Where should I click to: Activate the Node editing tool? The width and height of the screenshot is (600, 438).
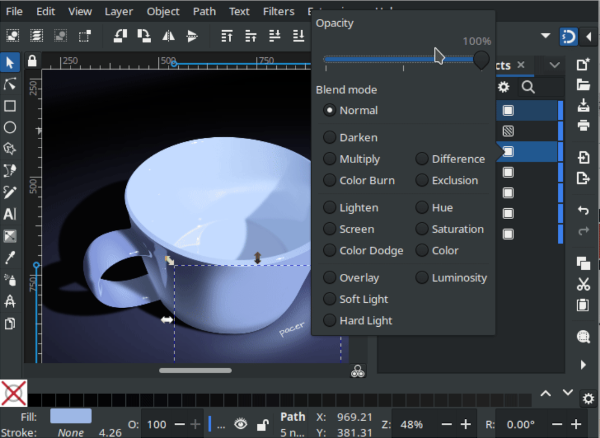10,84
